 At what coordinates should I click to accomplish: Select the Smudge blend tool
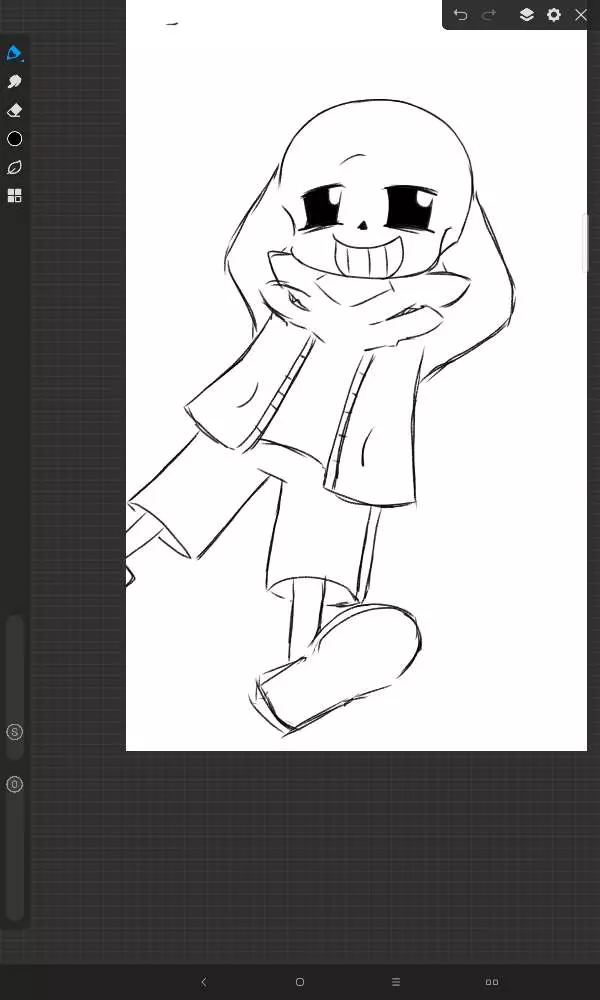pyautogui.click(x=14, y=82)
